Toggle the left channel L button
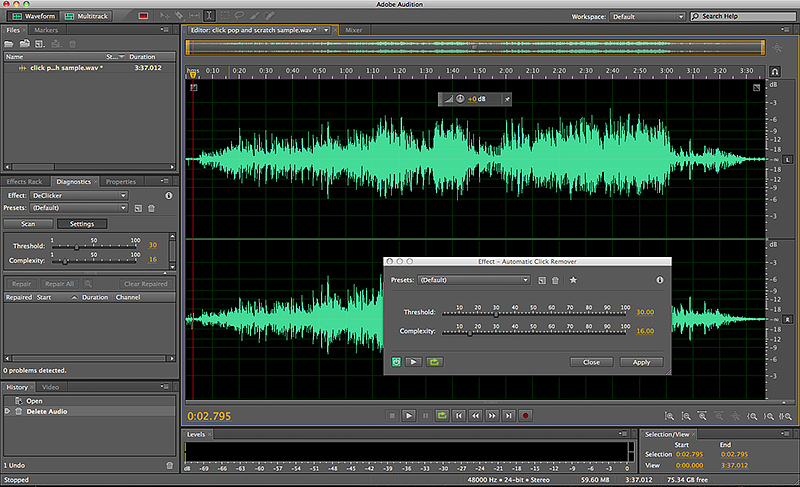The height and width of the screenshot is (487, 800). click(787, 160)
